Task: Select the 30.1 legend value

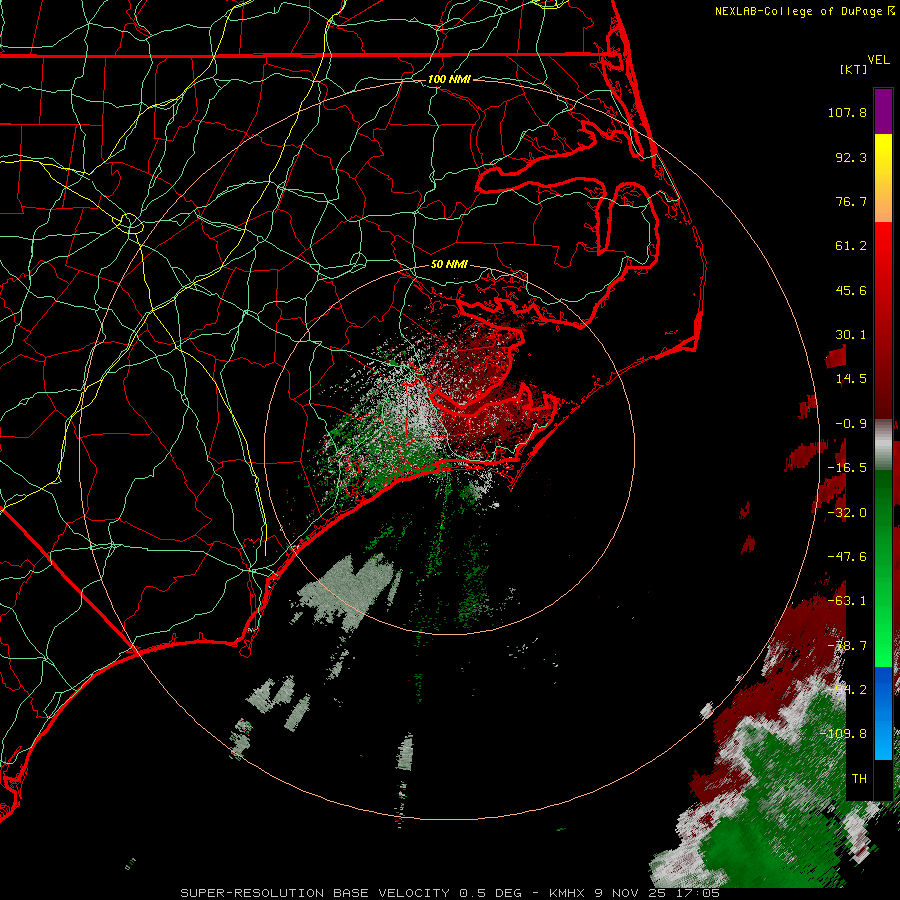Action: [851, 335]
